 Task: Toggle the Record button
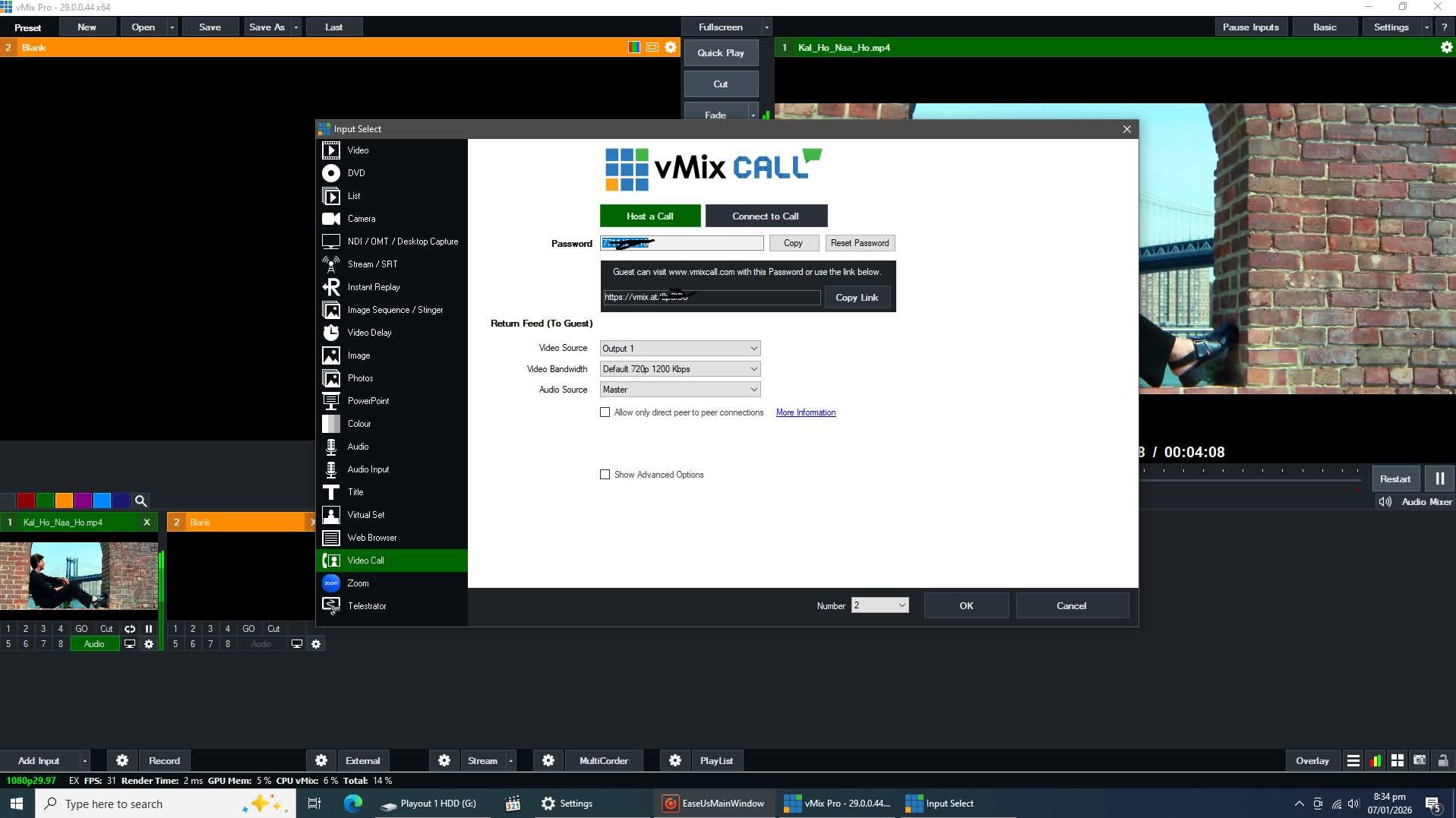tap(164, 760)
